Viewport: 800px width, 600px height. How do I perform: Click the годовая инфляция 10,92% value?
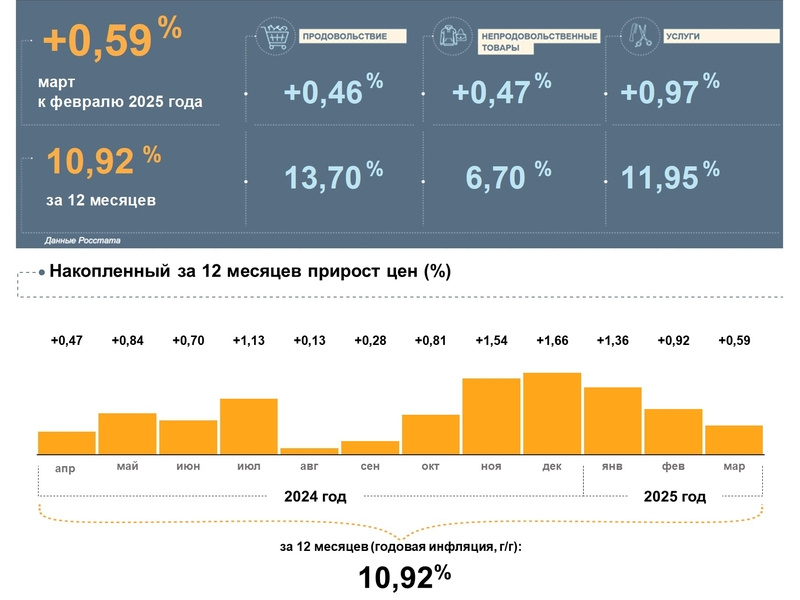[x=403, y=575]
